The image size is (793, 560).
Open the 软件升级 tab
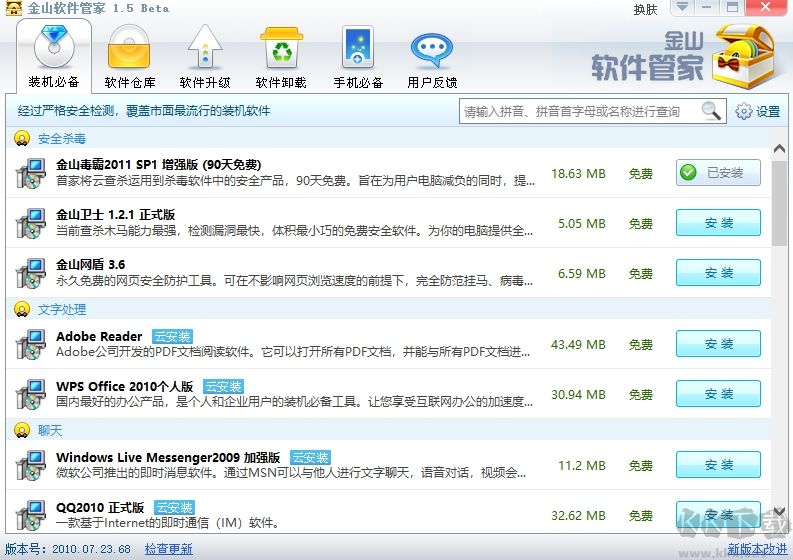(x=205, y=56)
